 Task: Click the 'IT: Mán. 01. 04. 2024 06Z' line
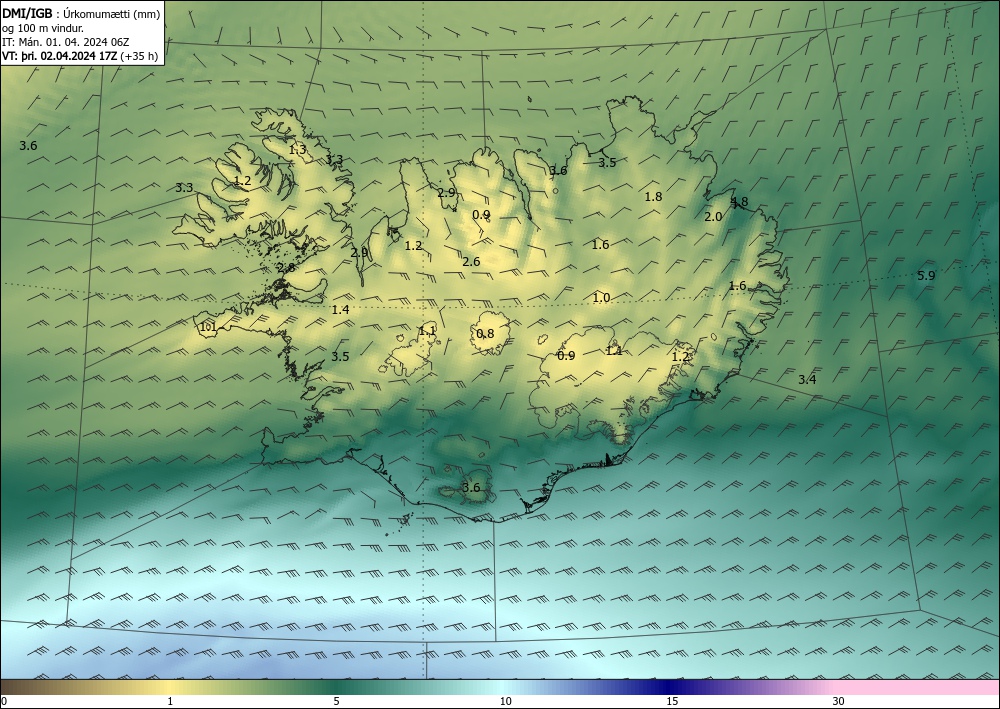tap(66, 41)
